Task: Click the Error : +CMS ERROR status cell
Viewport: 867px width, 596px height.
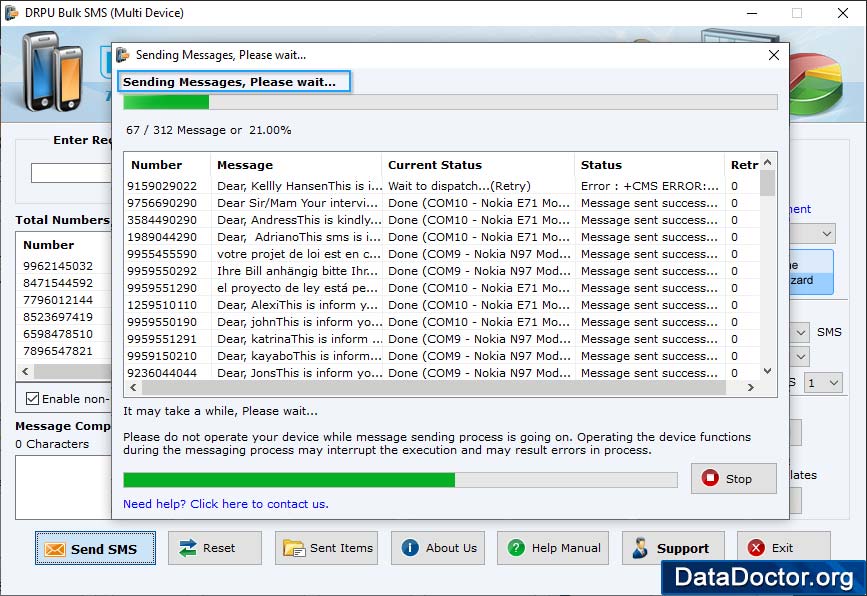Action: coord(650,186)
